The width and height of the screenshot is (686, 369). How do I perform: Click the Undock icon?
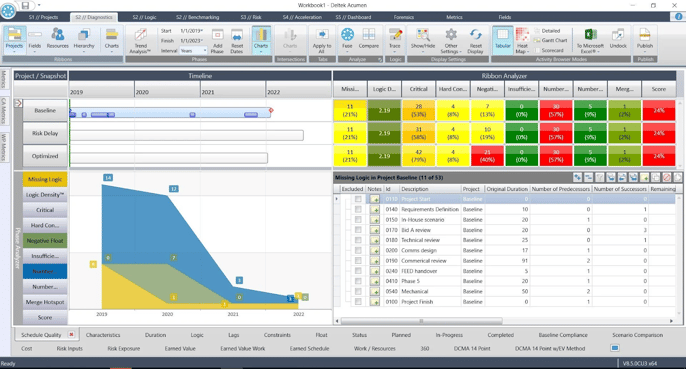pos(618,35)
